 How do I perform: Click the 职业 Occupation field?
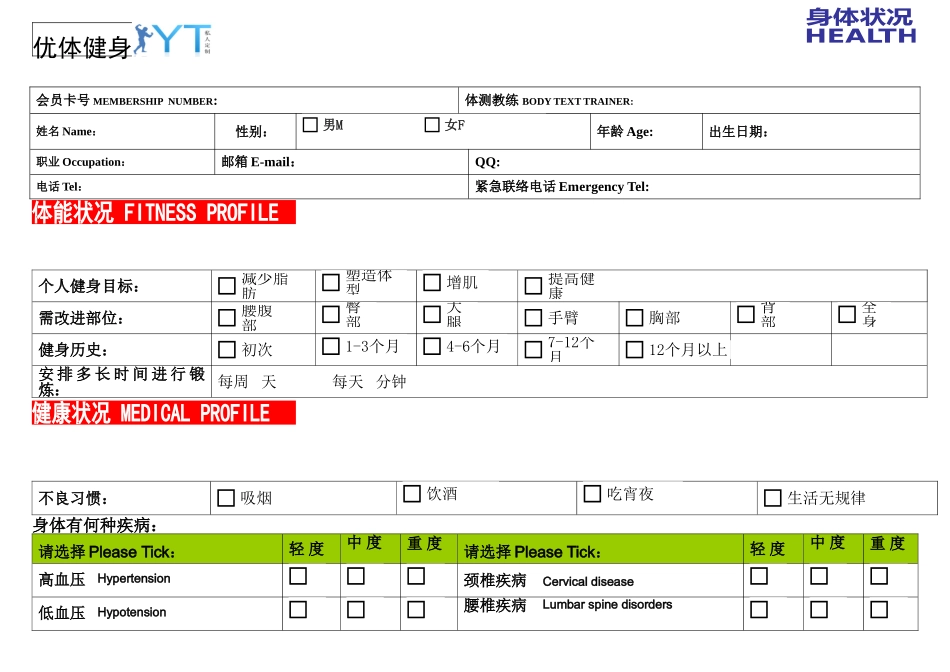pyautogui.click(x=122, y=162)
